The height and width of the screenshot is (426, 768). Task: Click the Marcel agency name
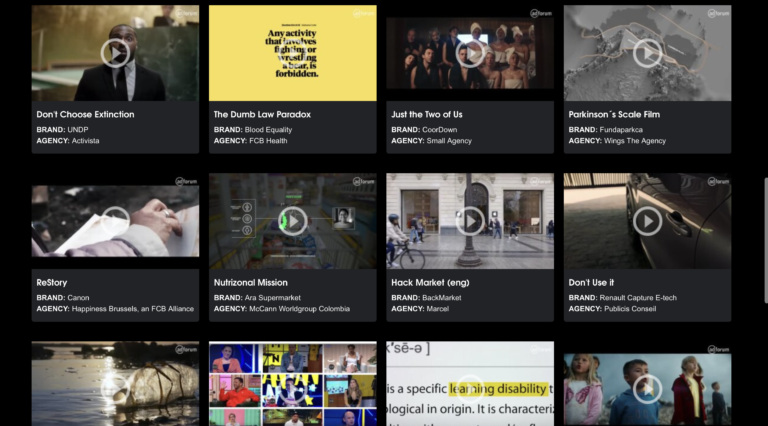(x=437, y=309)
